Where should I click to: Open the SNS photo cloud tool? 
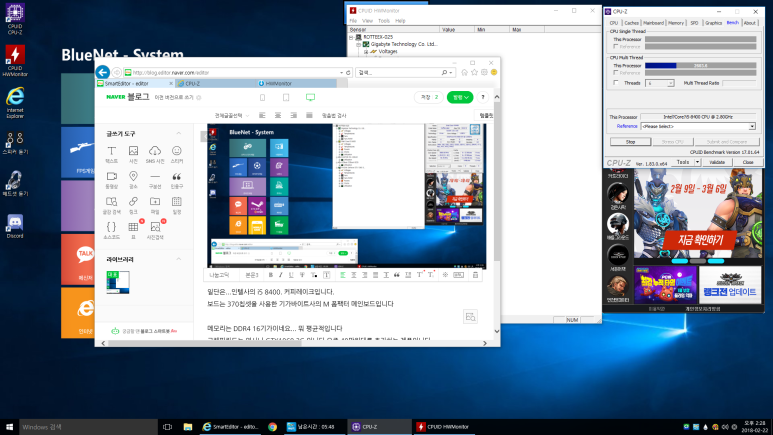155,154
